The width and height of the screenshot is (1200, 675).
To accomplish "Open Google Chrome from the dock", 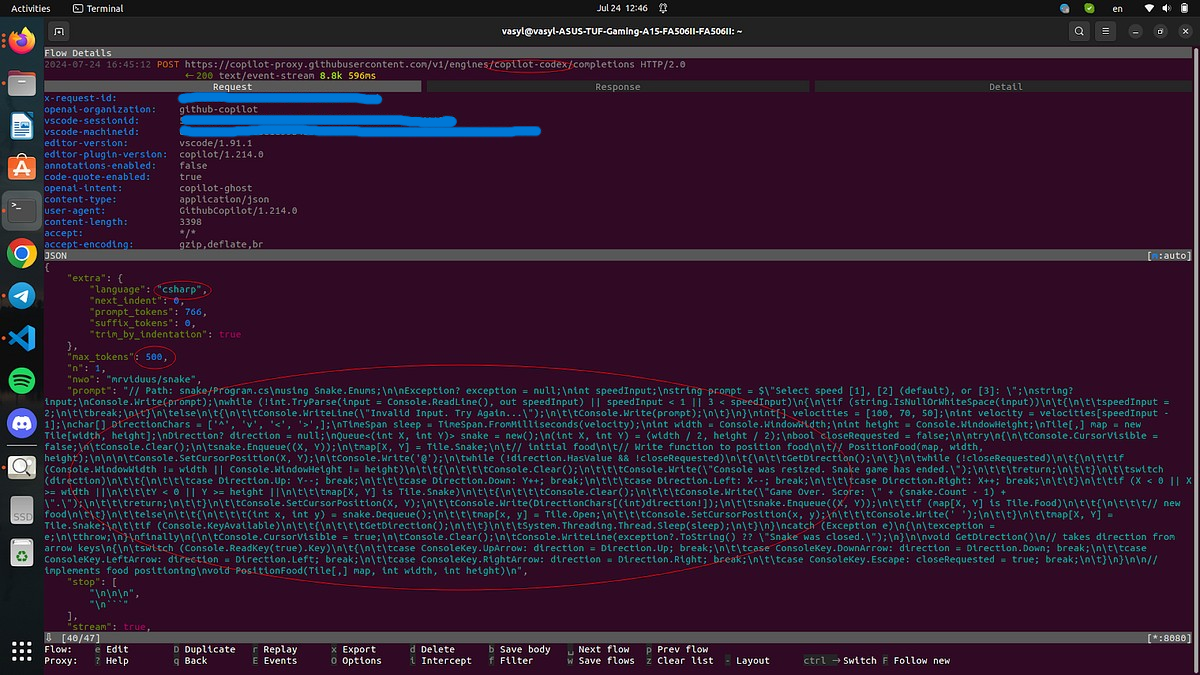I will click(22, 253).
